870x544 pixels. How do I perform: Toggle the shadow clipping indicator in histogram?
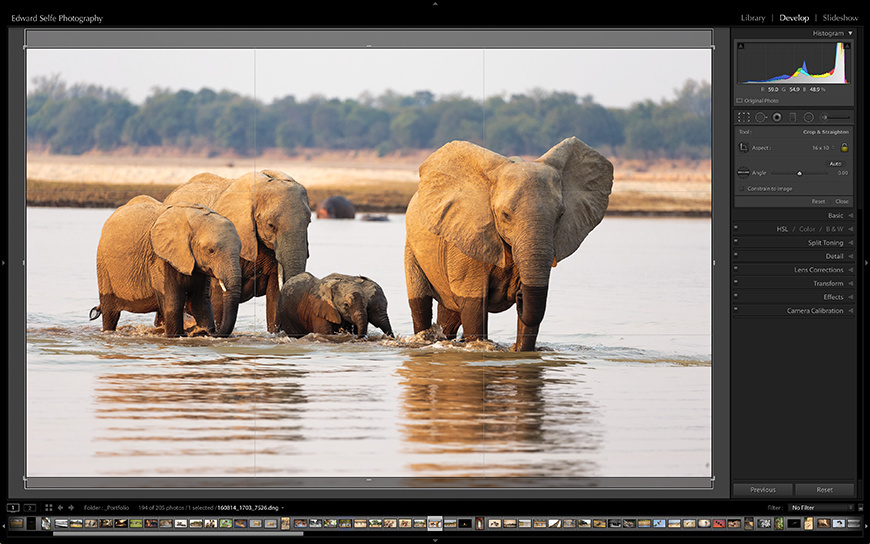pyautogui.click(x=741, y=46)
